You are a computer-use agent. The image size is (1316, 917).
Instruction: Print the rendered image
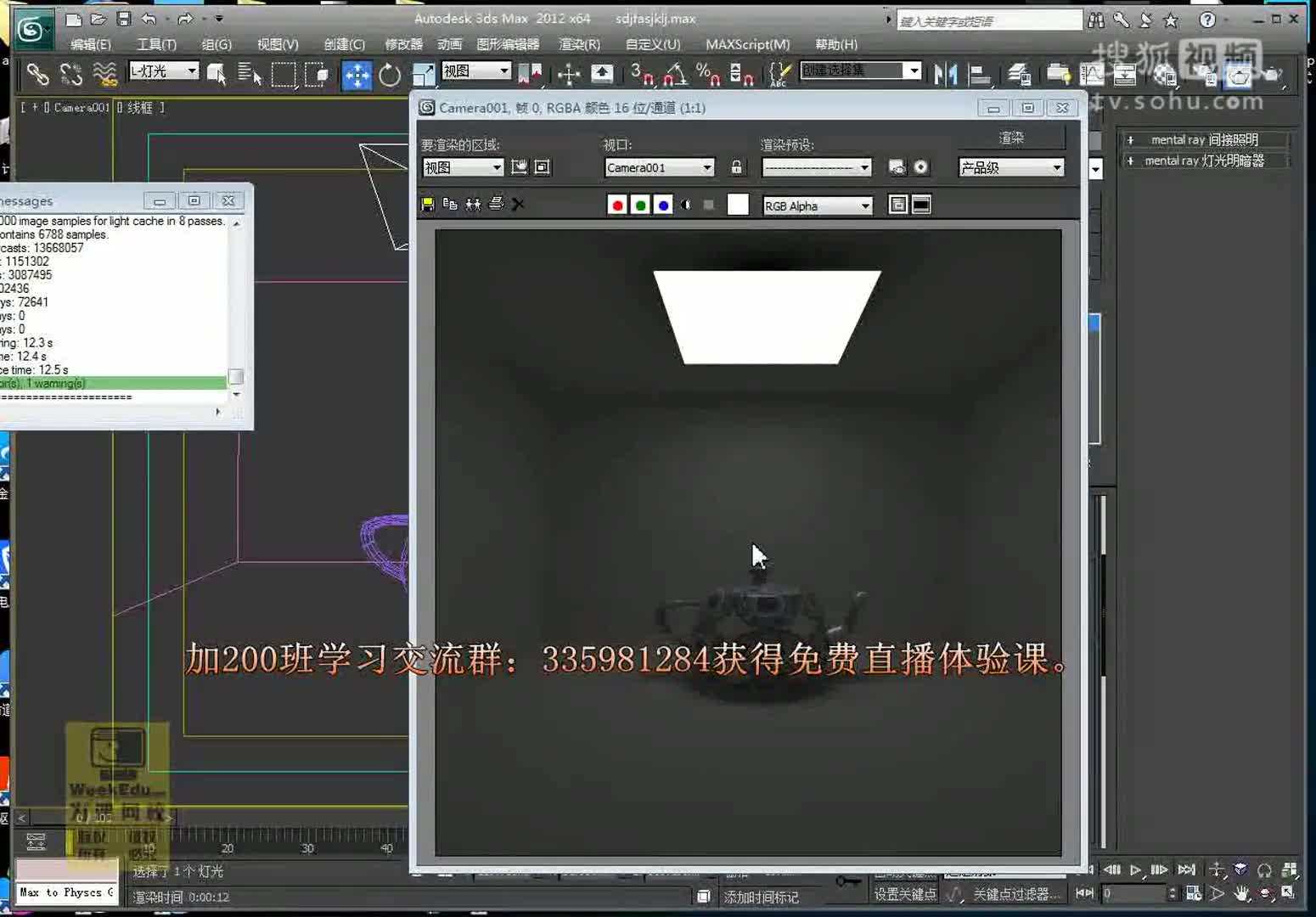496,204
